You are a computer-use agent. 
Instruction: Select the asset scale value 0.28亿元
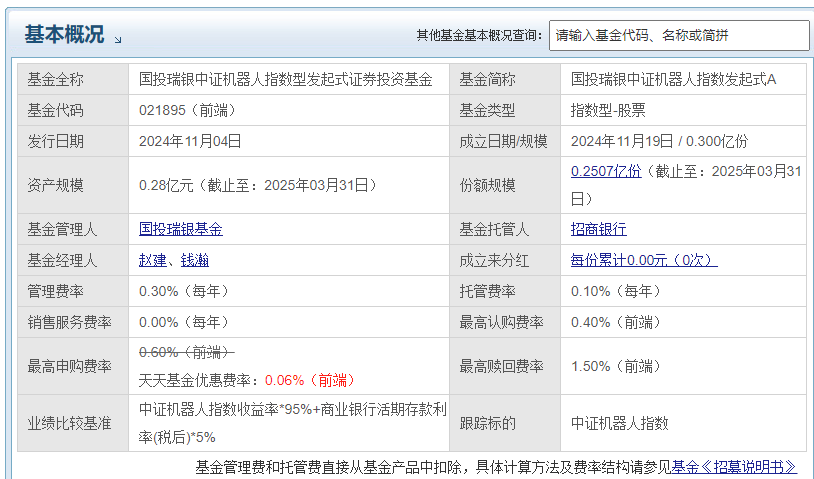pyautogui.click(x=166, y=185)
